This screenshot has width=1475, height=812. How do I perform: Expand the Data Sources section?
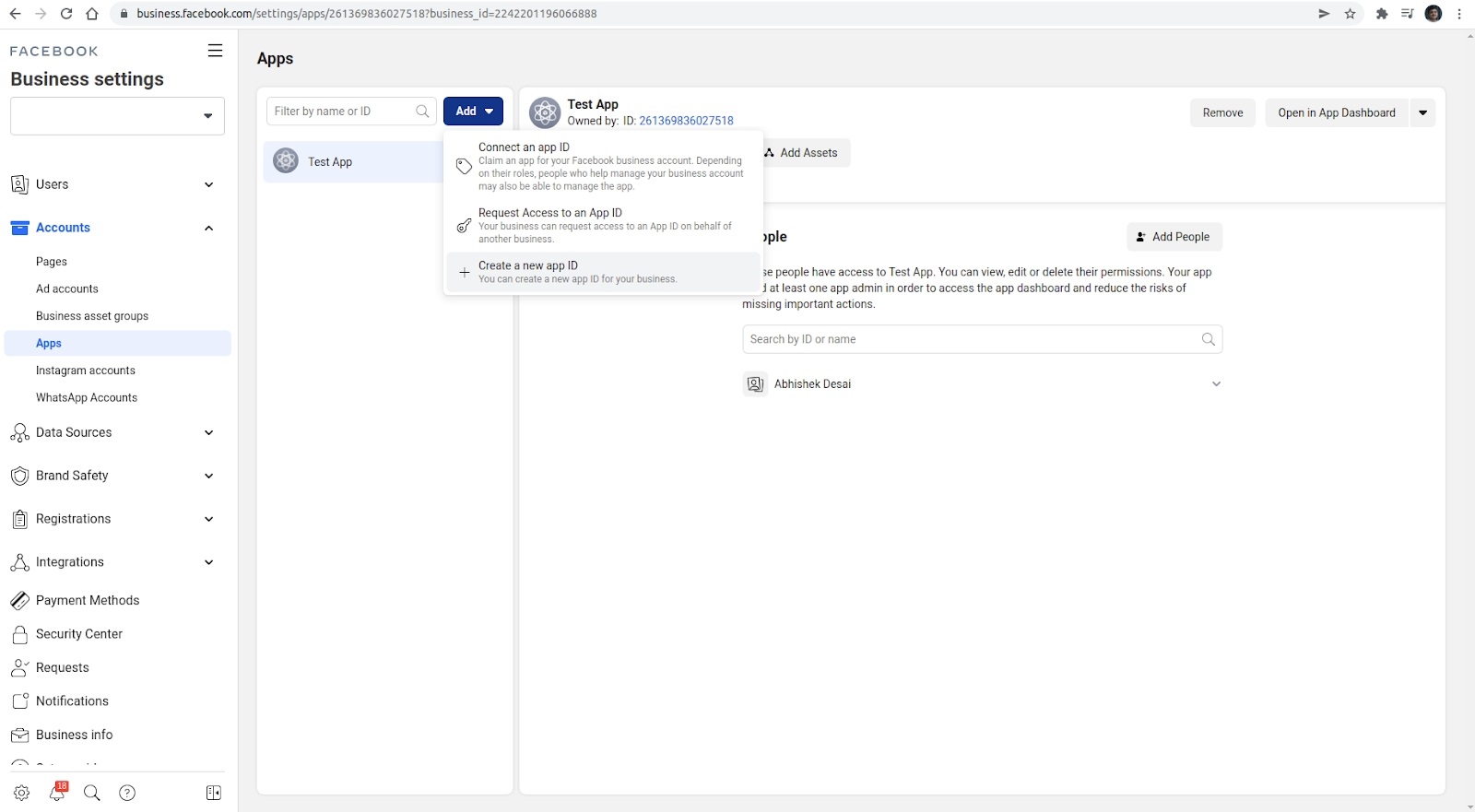click(x=209, y=432)
